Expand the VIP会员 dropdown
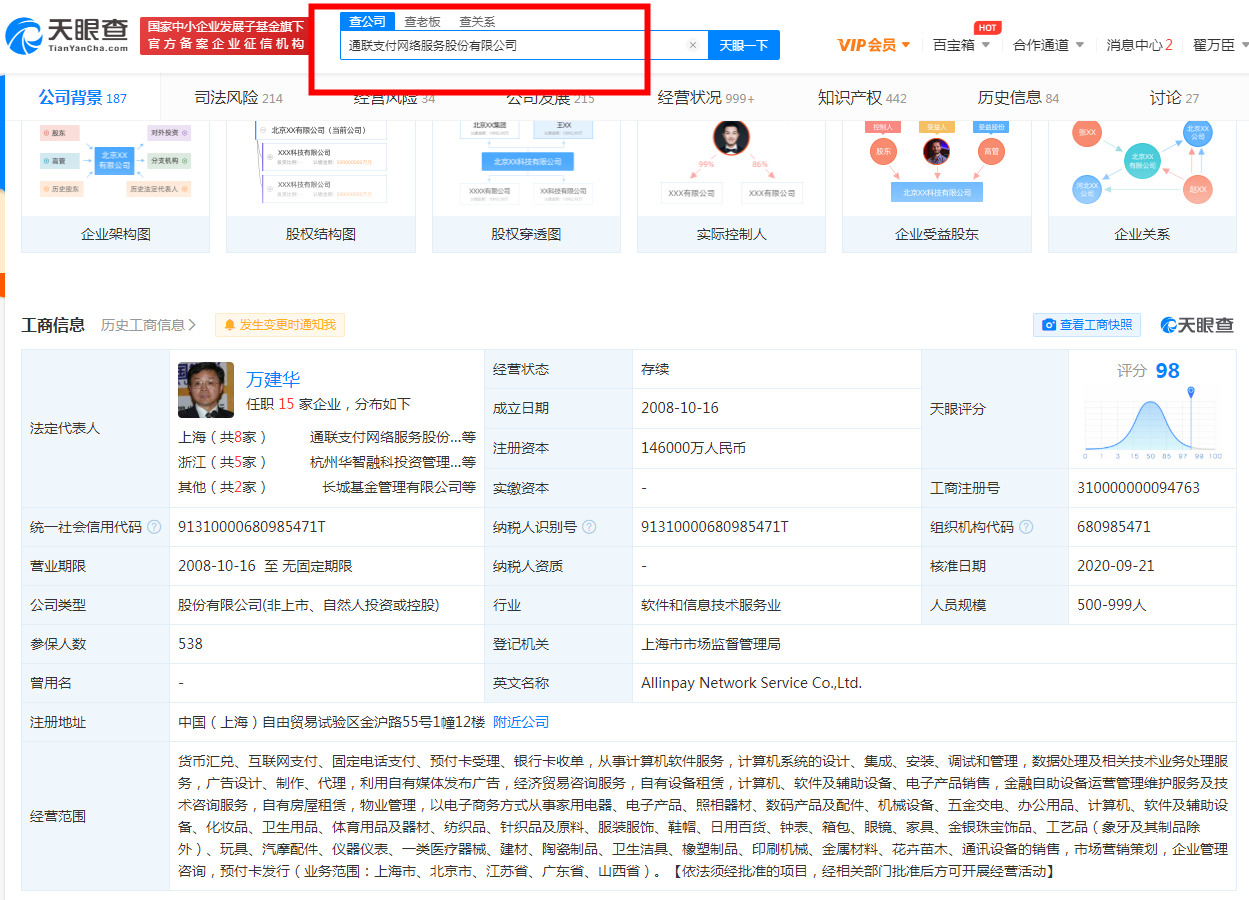Image resolution: width=1249 pixels, height=900 pixels. (874, 45)
